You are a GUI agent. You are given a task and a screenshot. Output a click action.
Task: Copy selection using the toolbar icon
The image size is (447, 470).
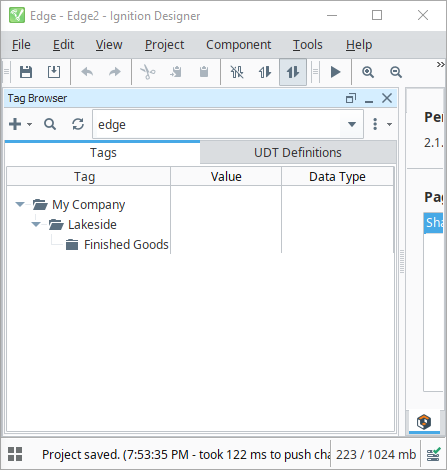[x=176, y=72]
